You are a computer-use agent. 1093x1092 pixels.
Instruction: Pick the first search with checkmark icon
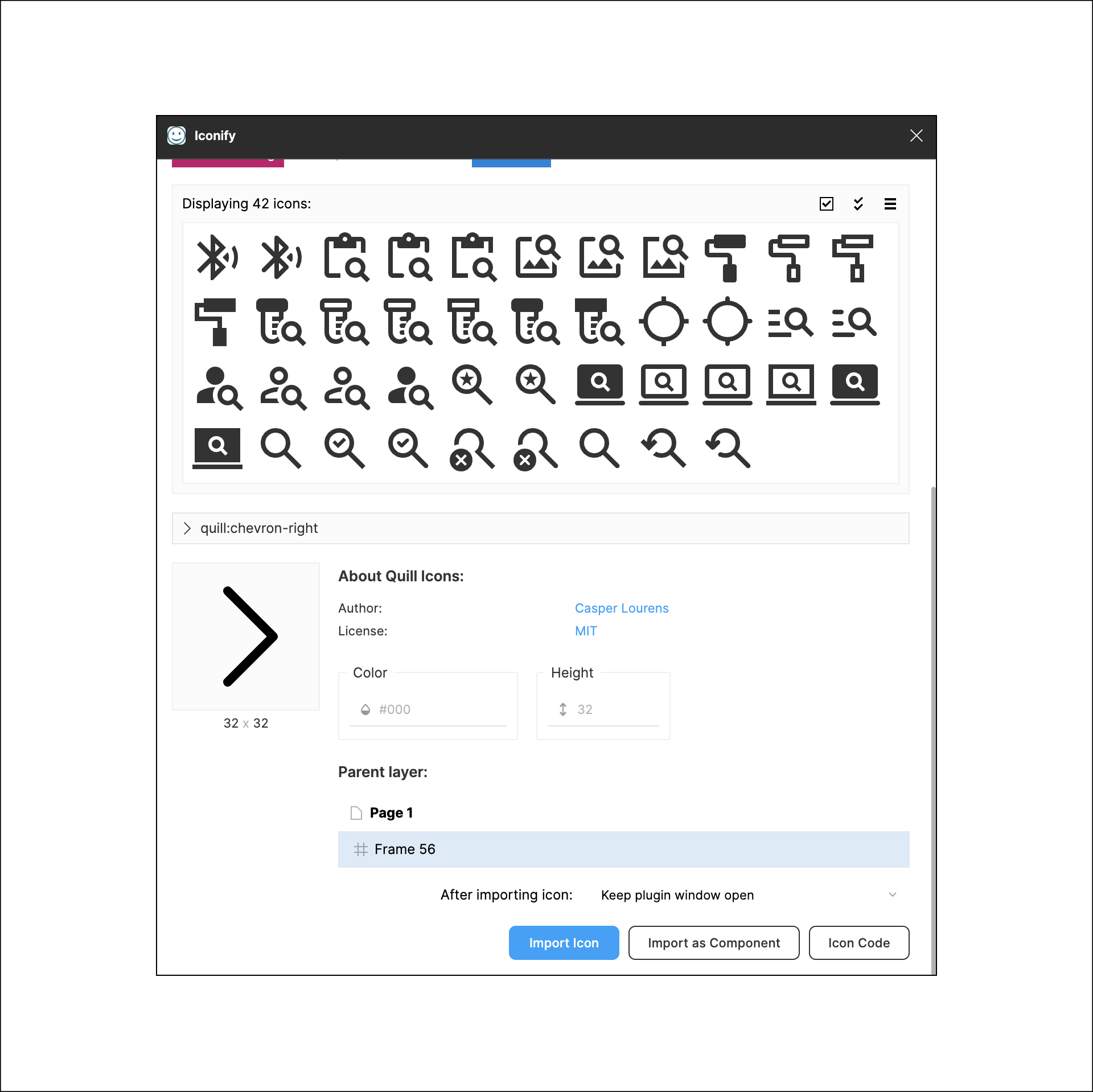(344, 449)
